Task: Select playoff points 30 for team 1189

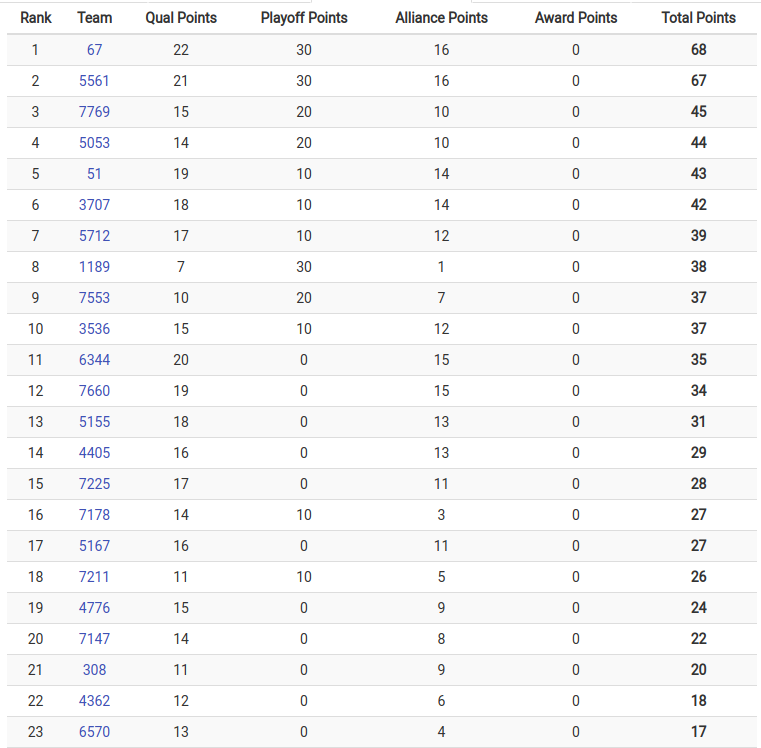Action: [304, 266]
